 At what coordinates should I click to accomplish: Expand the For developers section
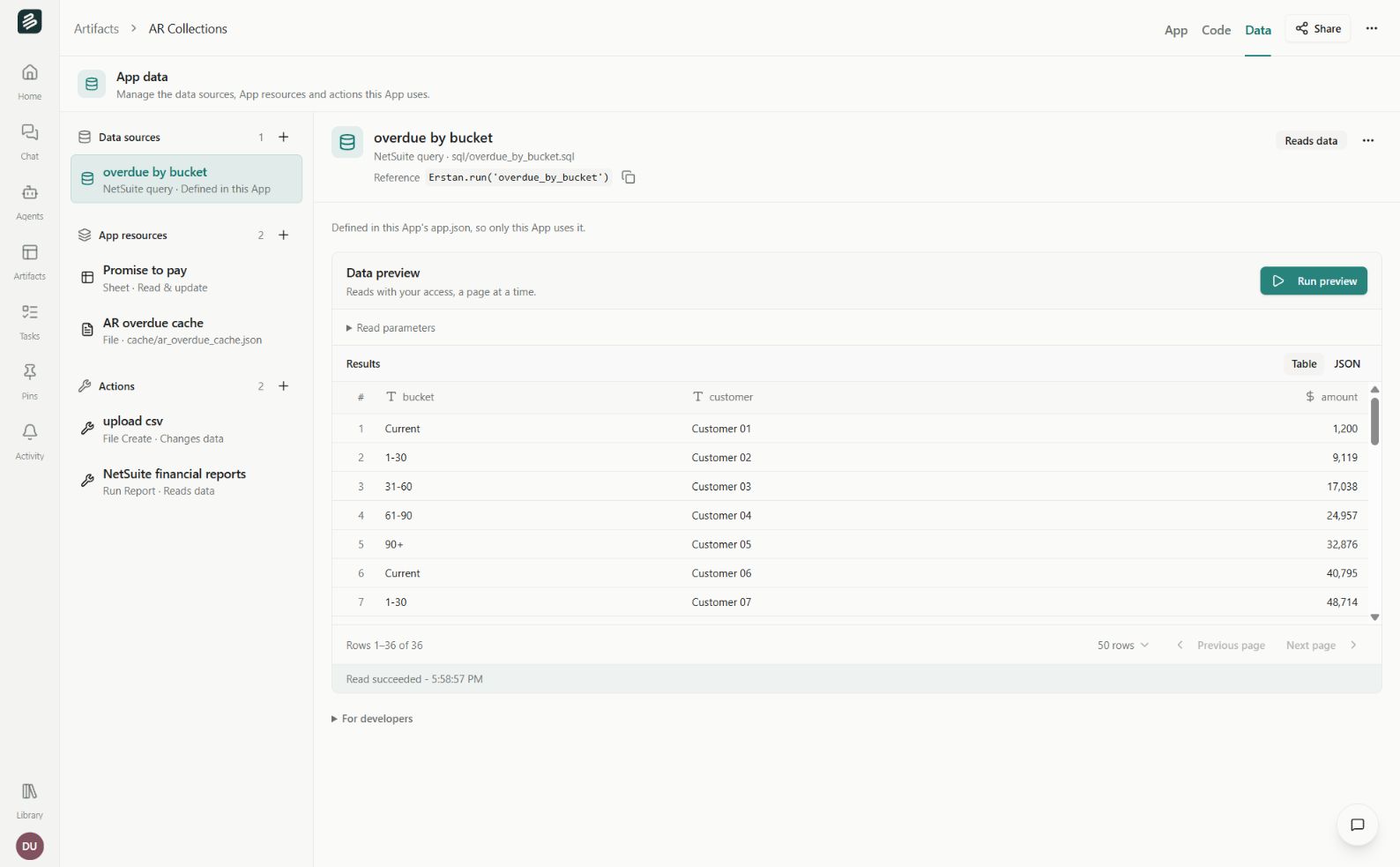point(372,719)
